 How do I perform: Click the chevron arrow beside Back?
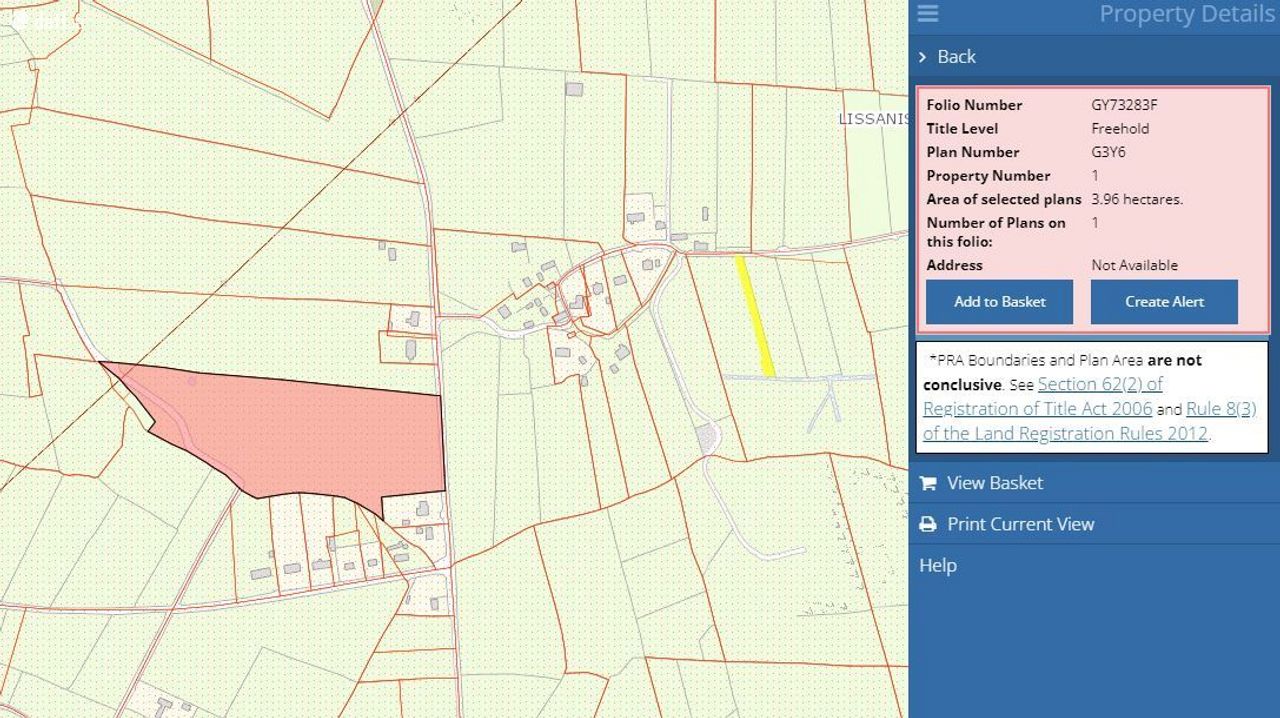click(922, 57)
